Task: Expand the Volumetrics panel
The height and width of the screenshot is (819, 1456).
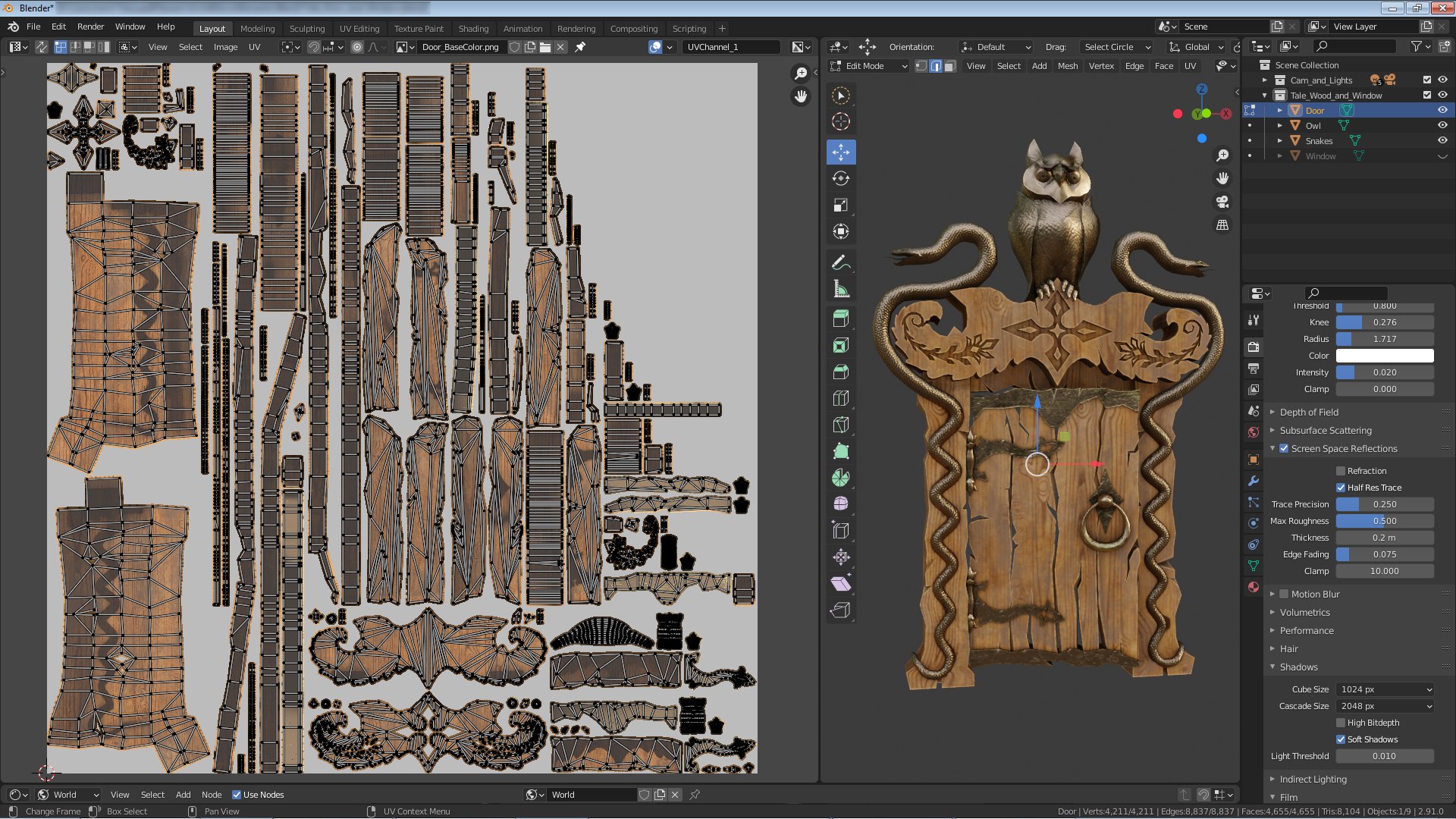Action: 1304,612
